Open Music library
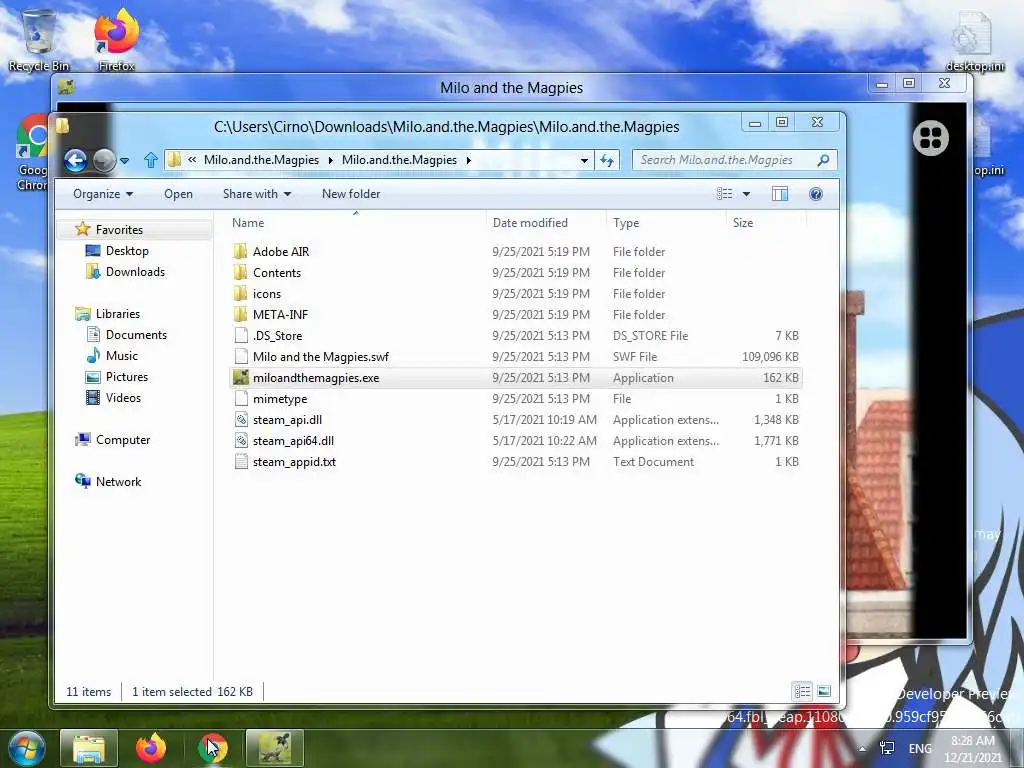 coord(121,356)
